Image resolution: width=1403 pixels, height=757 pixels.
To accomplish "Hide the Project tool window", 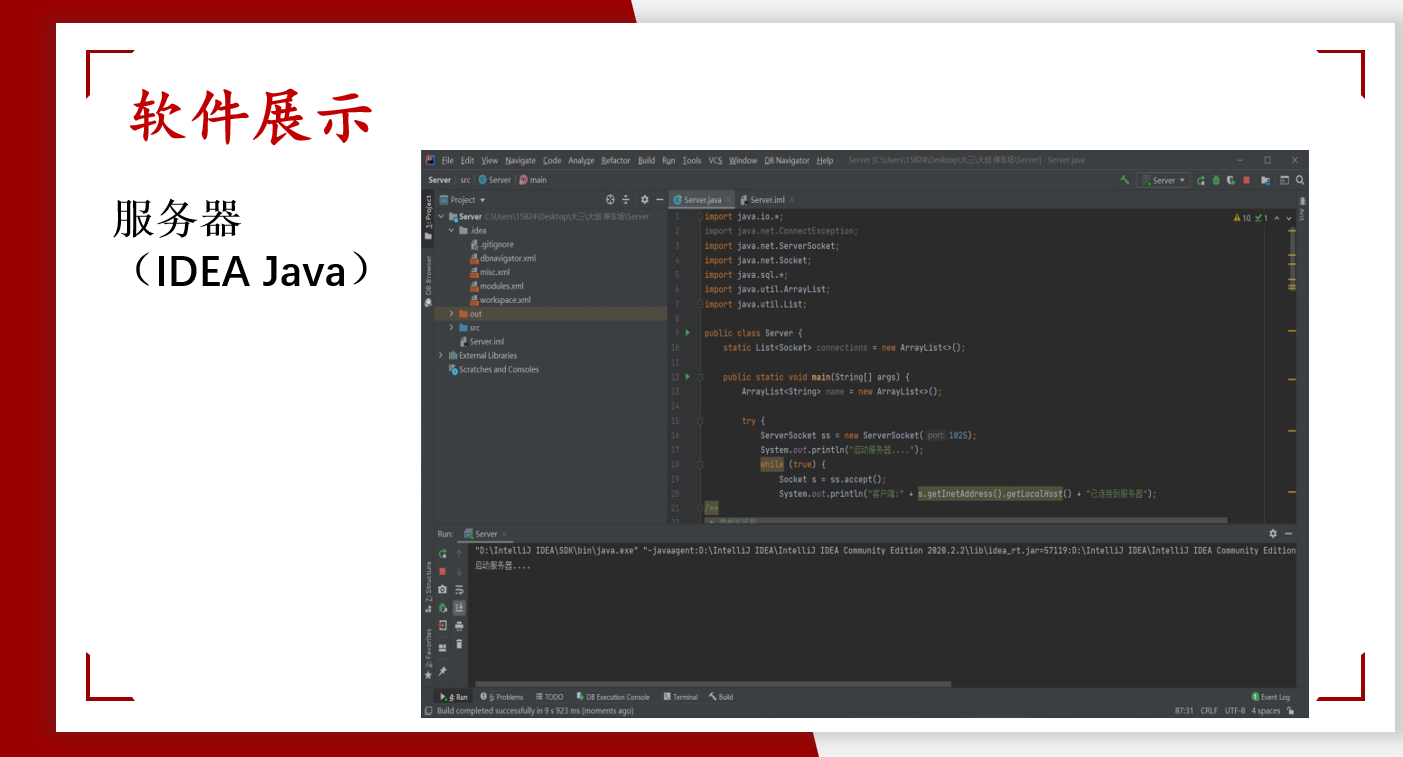I will click(660, 199).
